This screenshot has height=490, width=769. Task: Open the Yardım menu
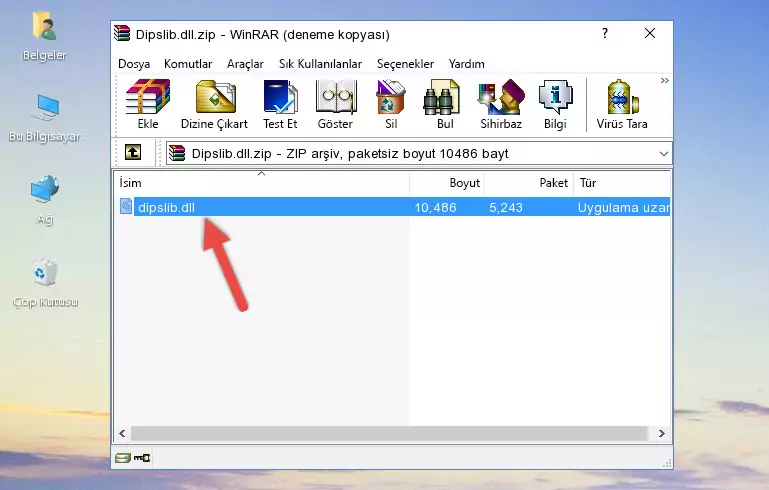[466, 64]
